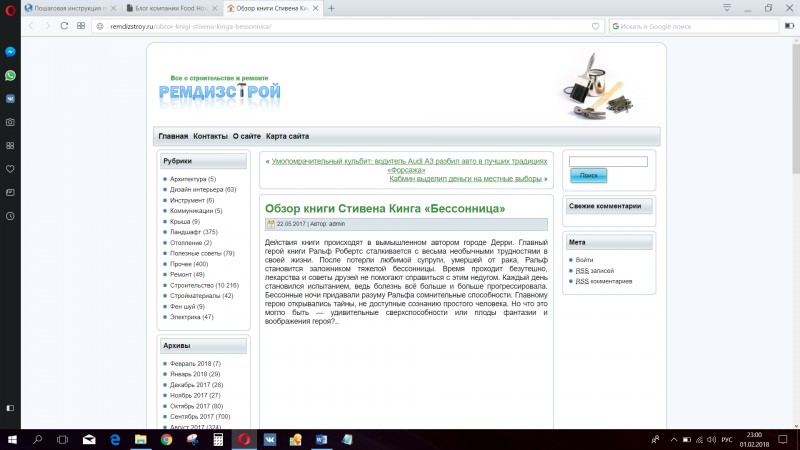Screen dimensions: 800x450
Task: Open the Windows notification center
Action: 783,439
